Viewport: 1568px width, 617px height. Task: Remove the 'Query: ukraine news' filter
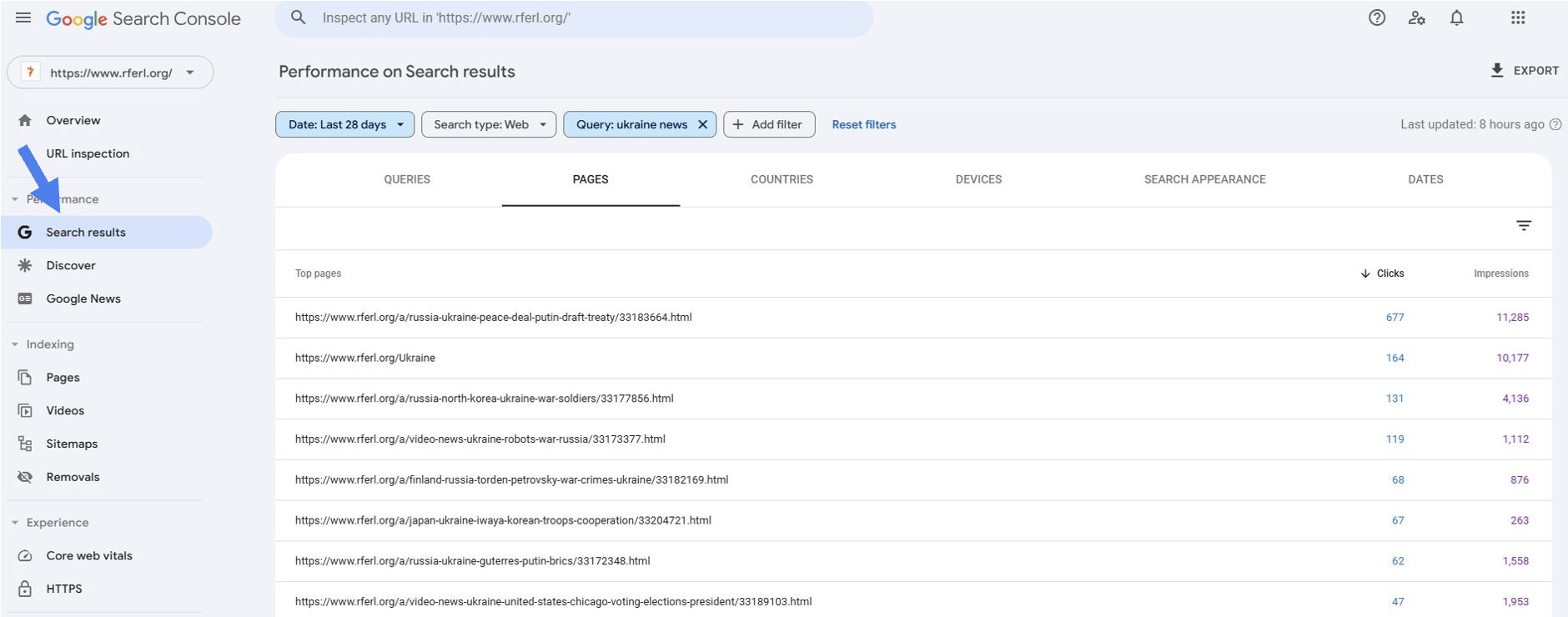point(702,124)
